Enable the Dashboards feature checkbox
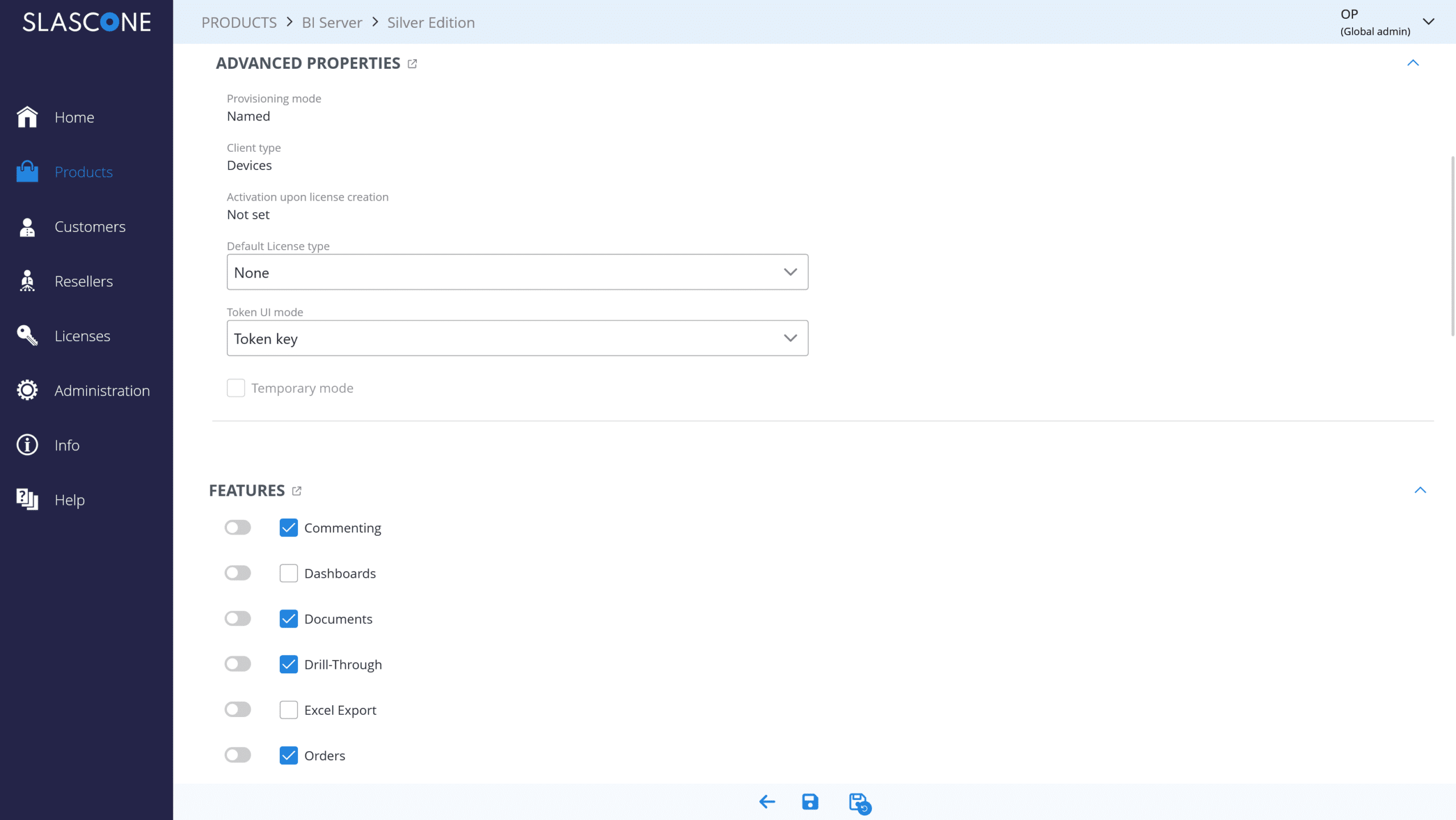The height and width of the screenshot is (820, 1456). pos(288,573)
